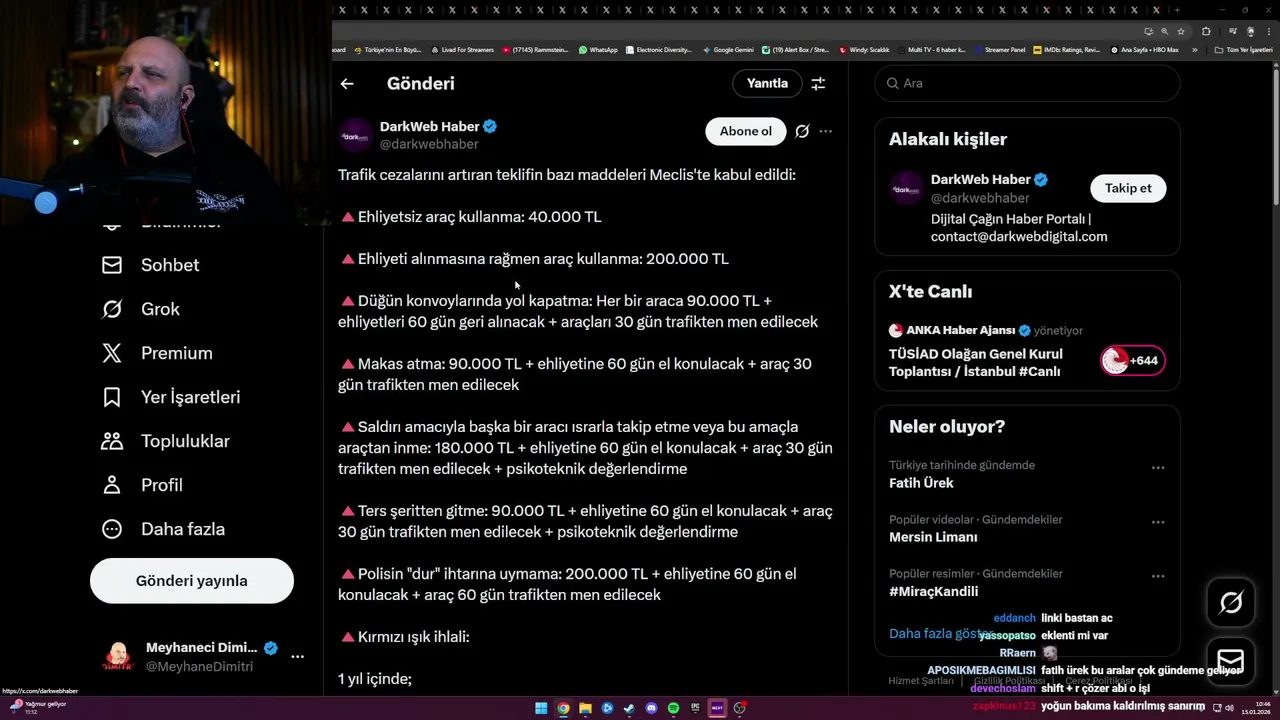Expand the Daha fazla sidebar menu

click(163, 529)
